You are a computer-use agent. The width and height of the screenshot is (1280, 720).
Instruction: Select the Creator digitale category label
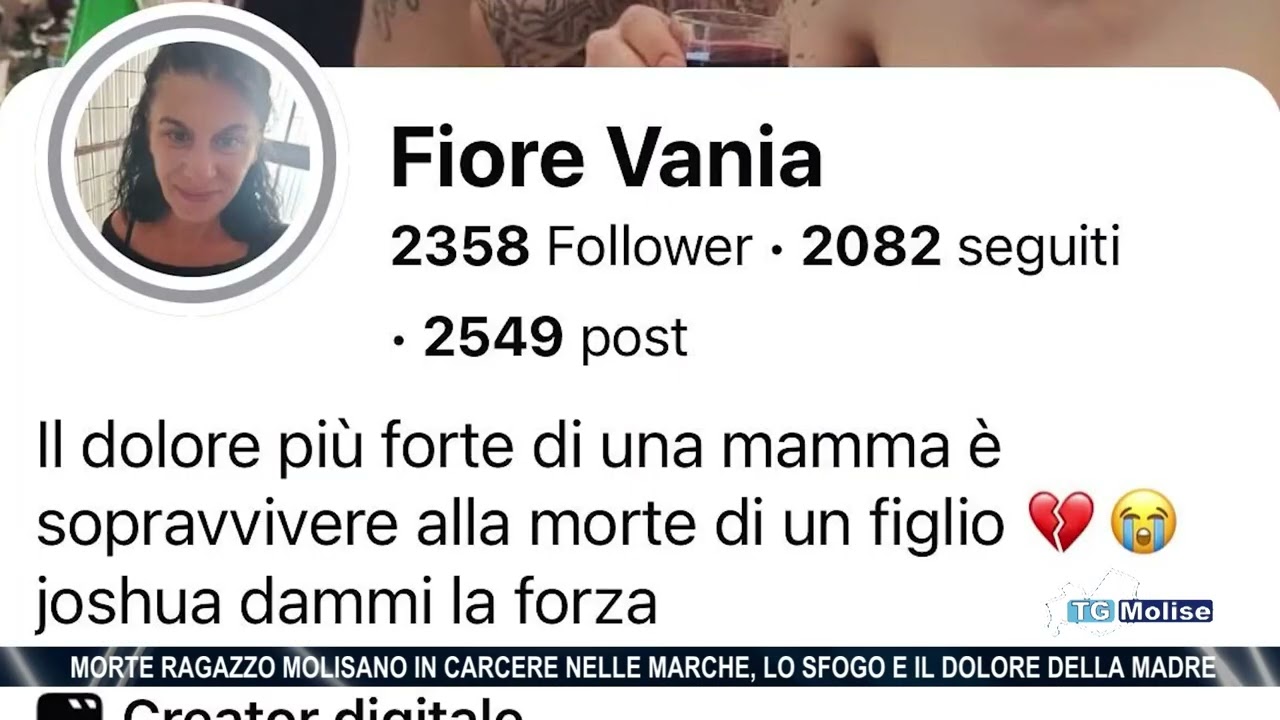coord(322,708)
